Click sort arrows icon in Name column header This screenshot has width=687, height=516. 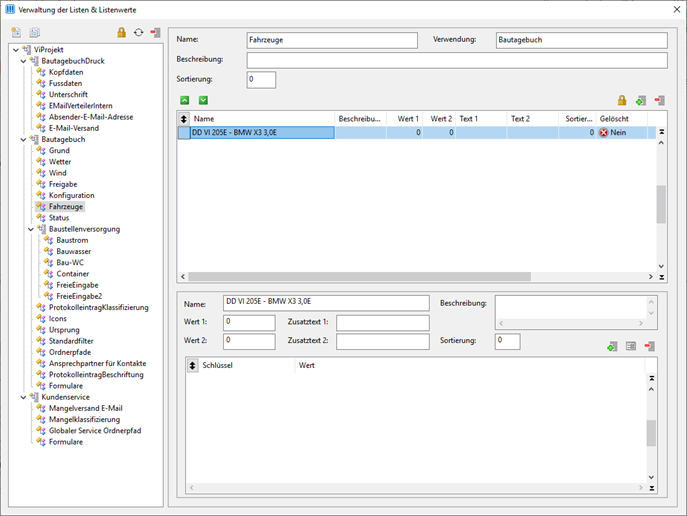click(184, 119)
